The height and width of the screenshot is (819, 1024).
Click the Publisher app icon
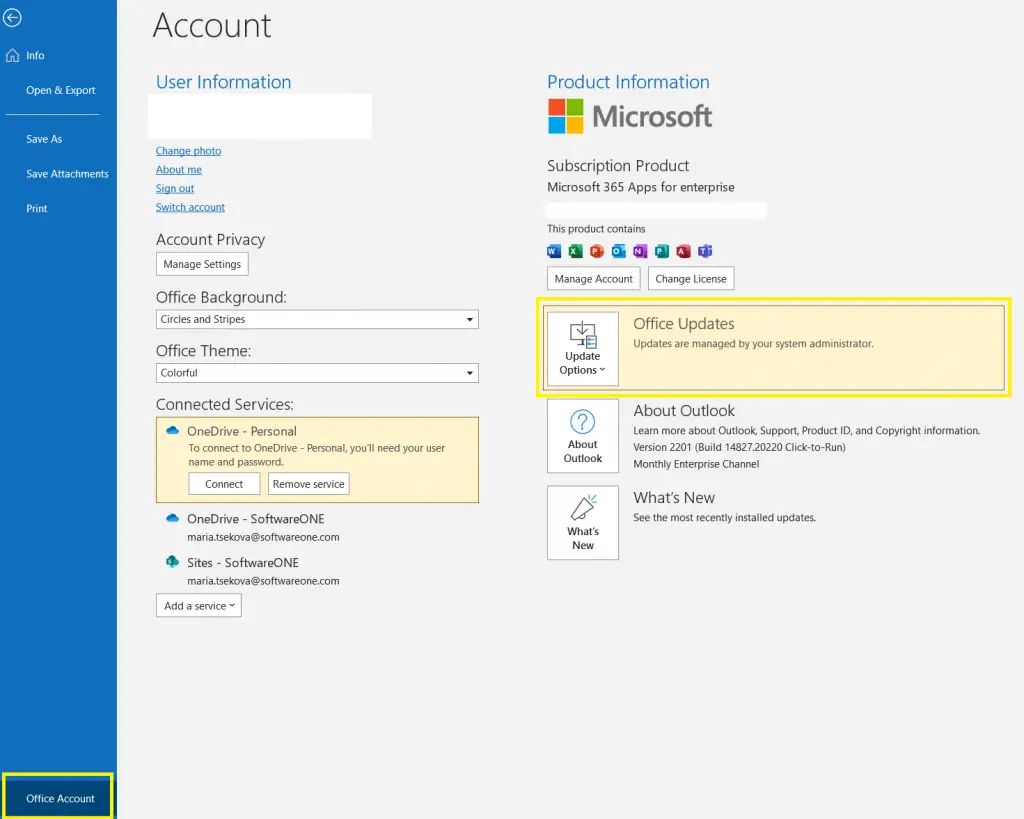click(662, 251)
